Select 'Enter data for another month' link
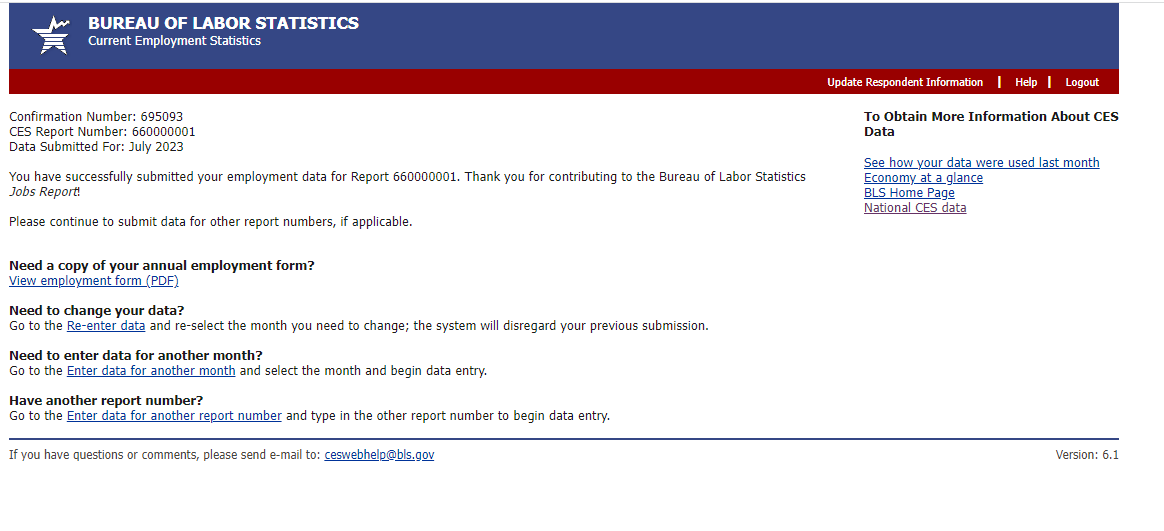 (x=151, y=371)
